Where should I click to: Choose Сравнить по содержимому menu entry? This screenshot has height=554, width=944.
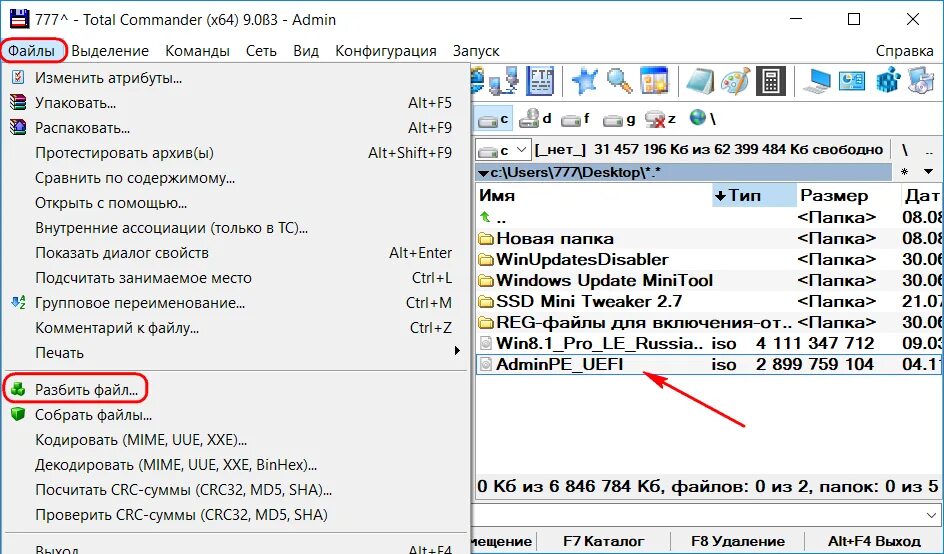235,178
